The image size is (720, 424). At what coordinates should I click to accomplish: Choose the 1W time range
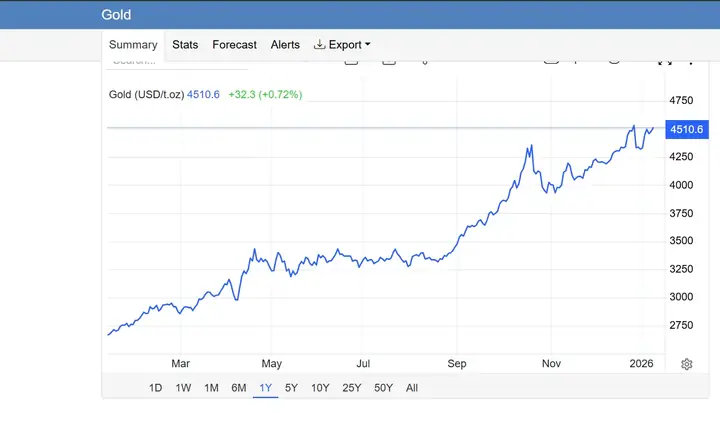click(183, 388)
